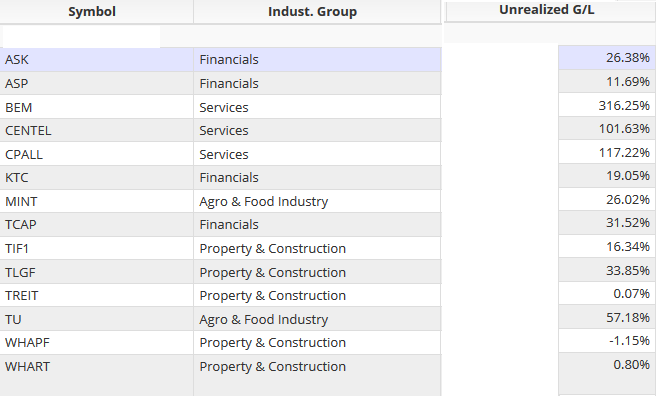Image resolution: width=658 pixels, height=396 pixels.
Task: Select the CPALL symbol cell
Action: click(x=97, y=154)
